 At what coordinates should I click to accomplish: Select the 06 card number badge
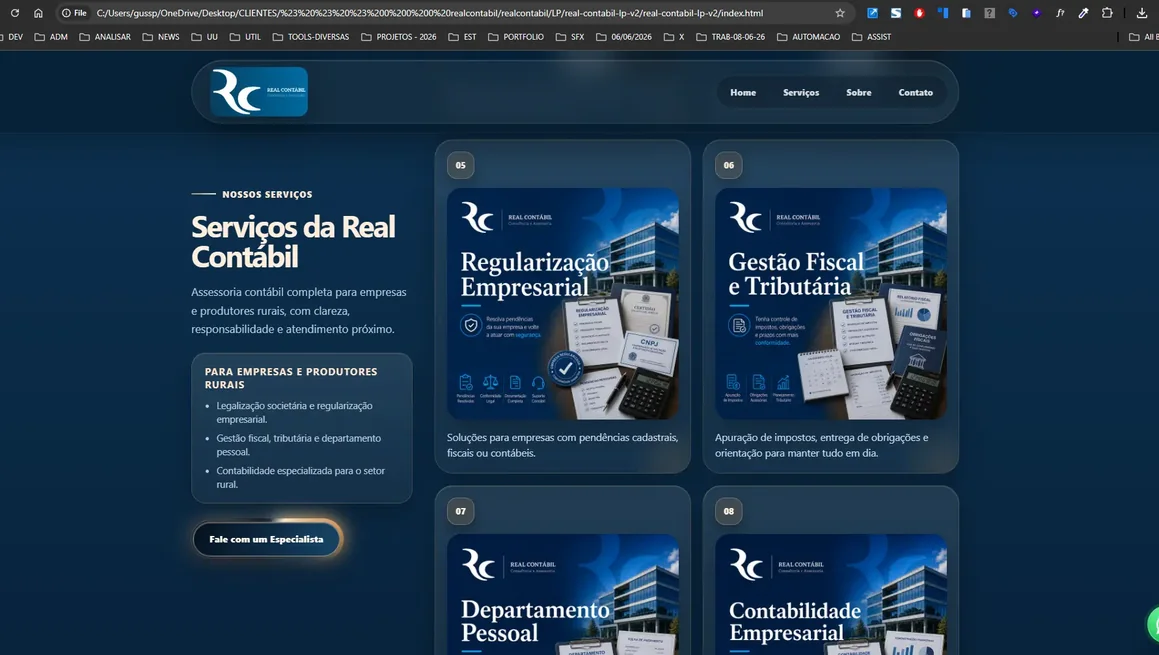[x=729, y=165]
